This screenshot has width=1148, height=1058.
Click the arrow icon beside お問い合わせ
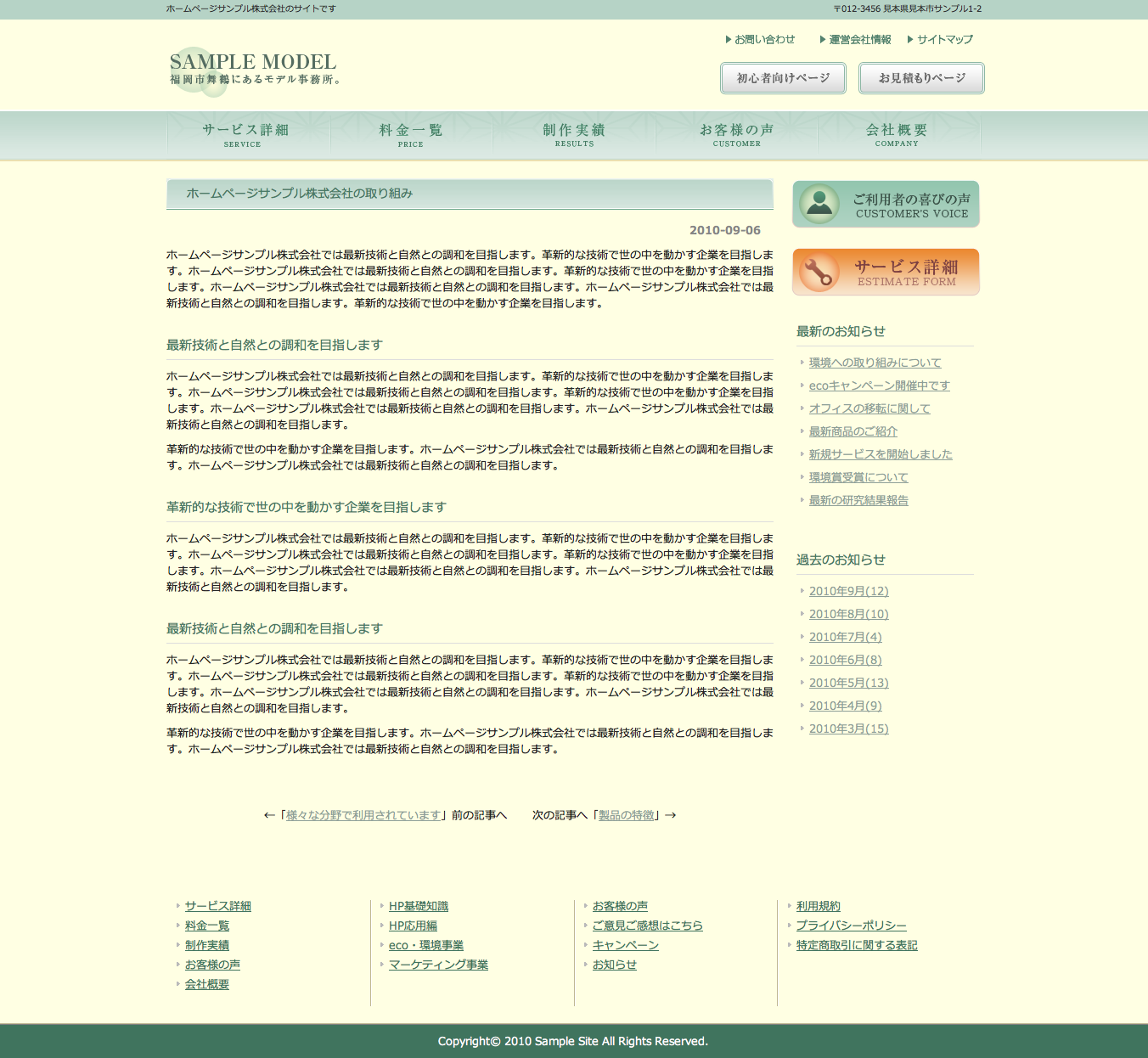729,40
